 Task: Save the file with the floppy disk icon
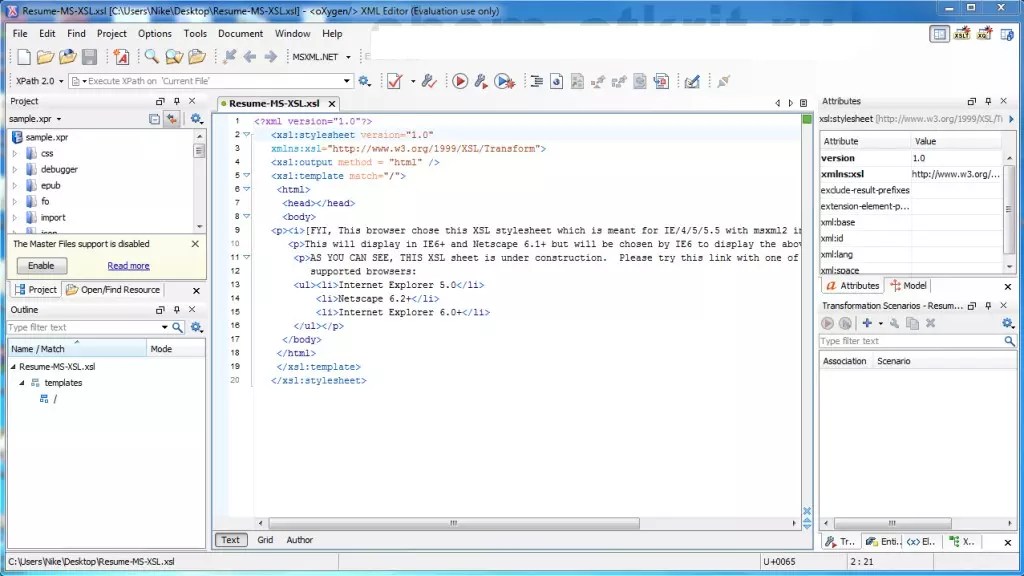pos(89,57)
